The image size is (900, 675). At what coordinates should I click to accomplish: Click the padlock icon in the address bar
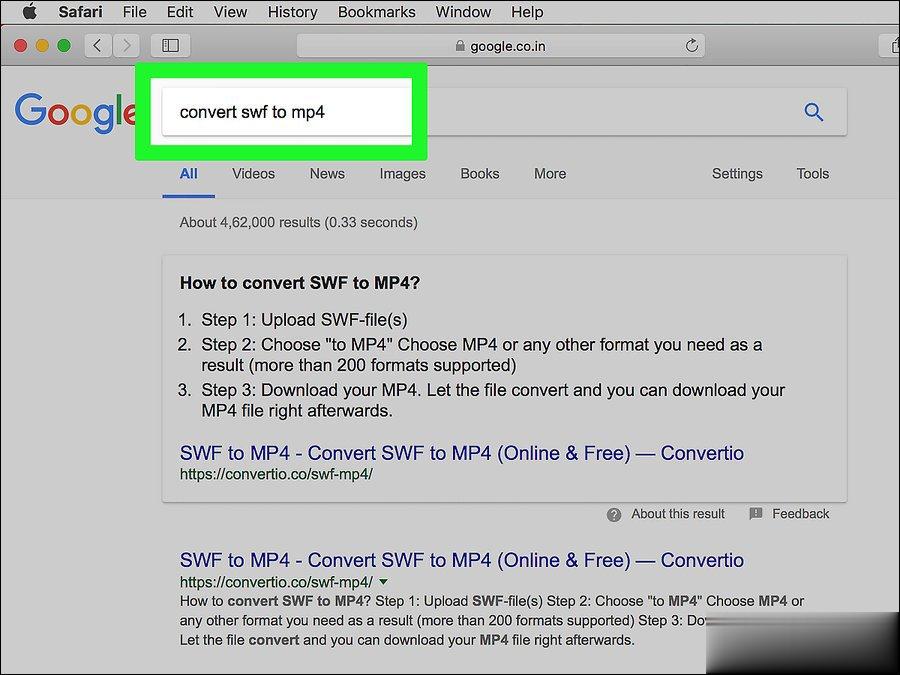pos(460,45)
